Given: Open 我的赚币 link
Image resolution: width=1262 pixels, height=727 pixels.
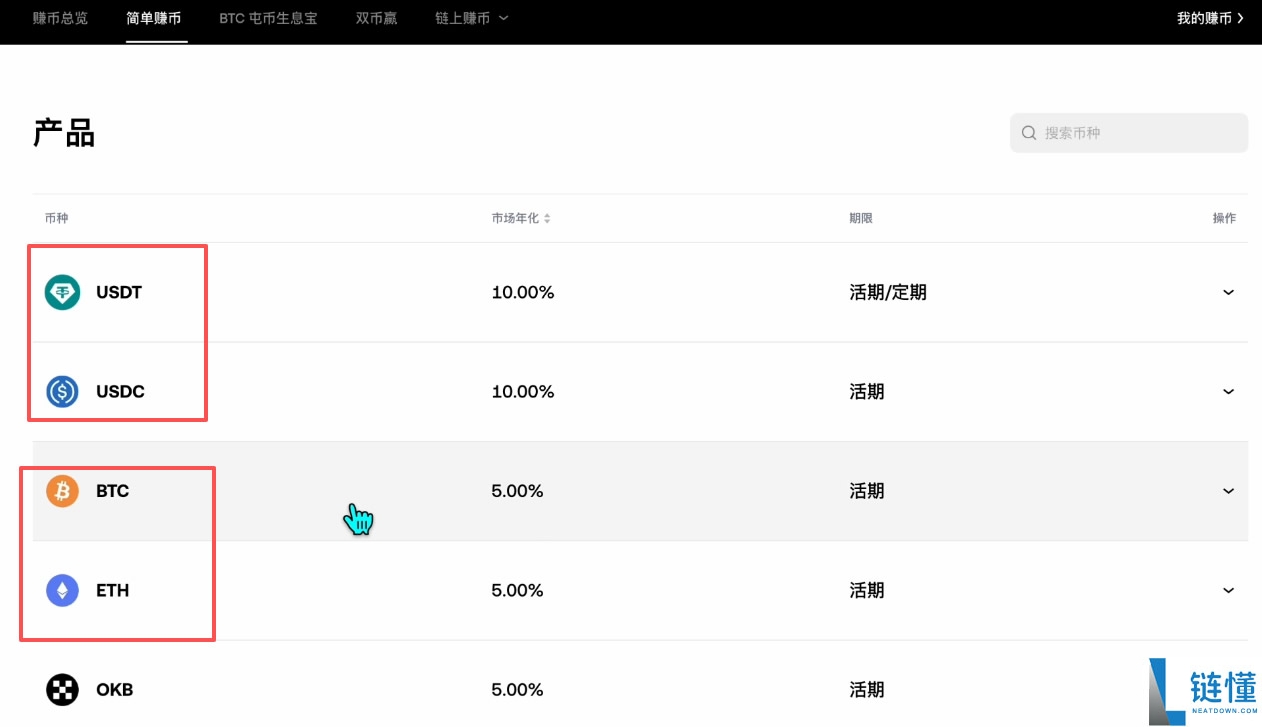Looking at the screenshot, I should pos(1210,18).
